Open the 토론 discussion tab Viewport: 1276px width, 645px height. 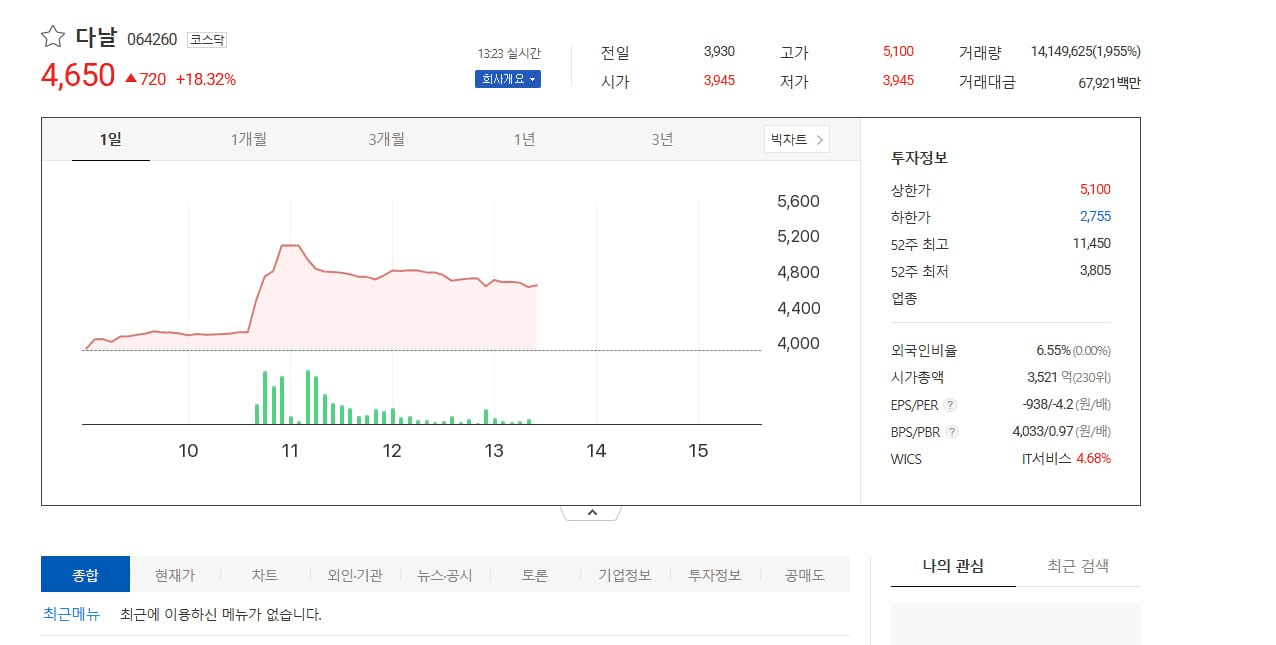(535, 575)
